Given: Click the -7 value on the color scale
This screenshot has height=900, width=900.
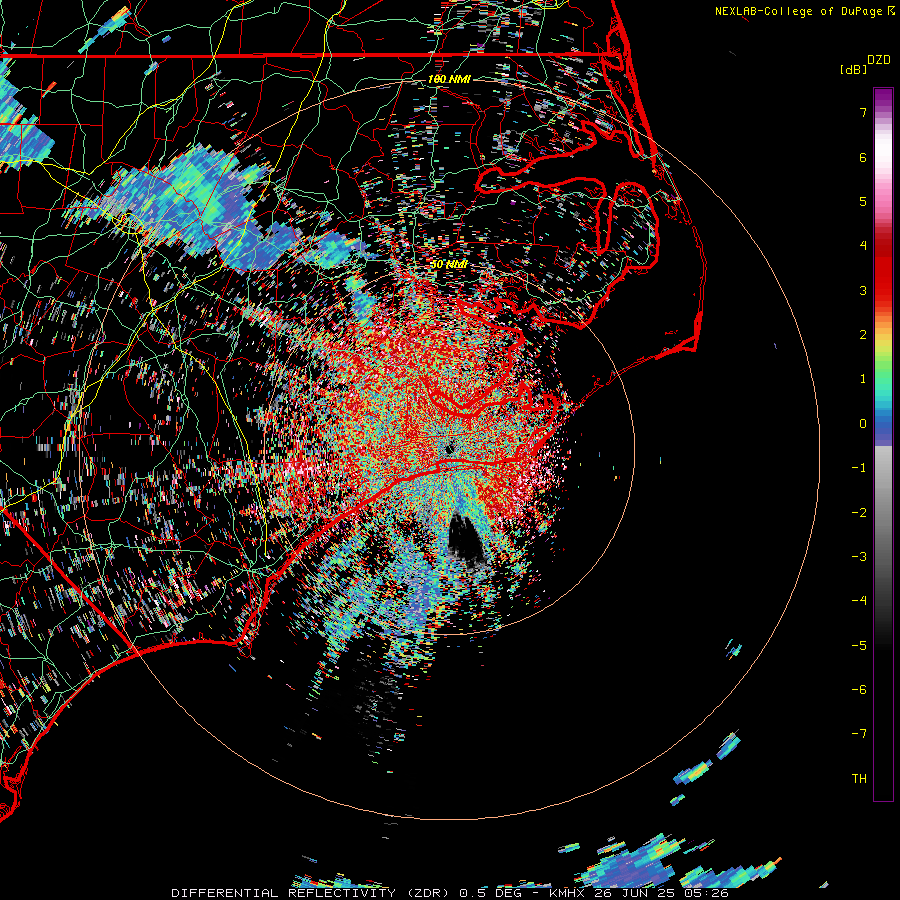Looking at the screenshot, I should coord(859,734).
